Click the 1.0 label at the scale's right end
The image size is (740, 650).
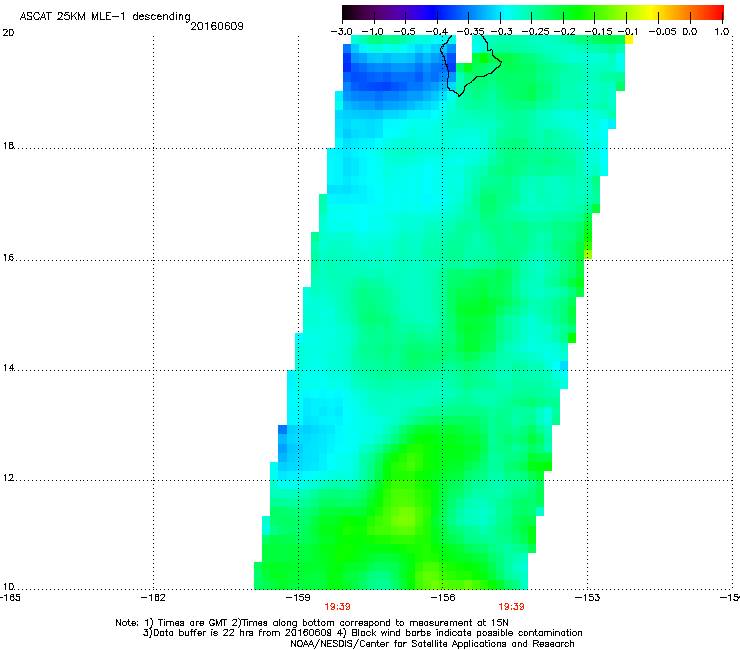click(722, 32)
